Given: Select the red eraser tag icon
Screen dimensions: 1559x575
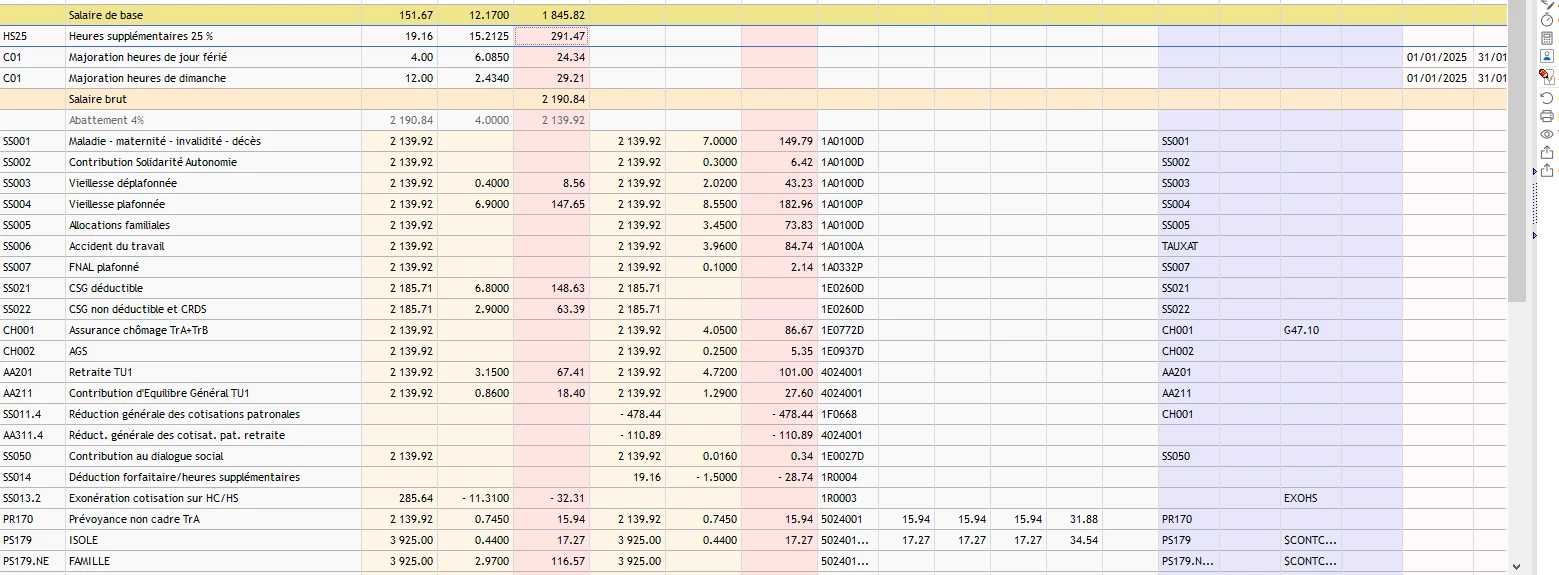Looking at the screenshot, I should [1547, 76].
